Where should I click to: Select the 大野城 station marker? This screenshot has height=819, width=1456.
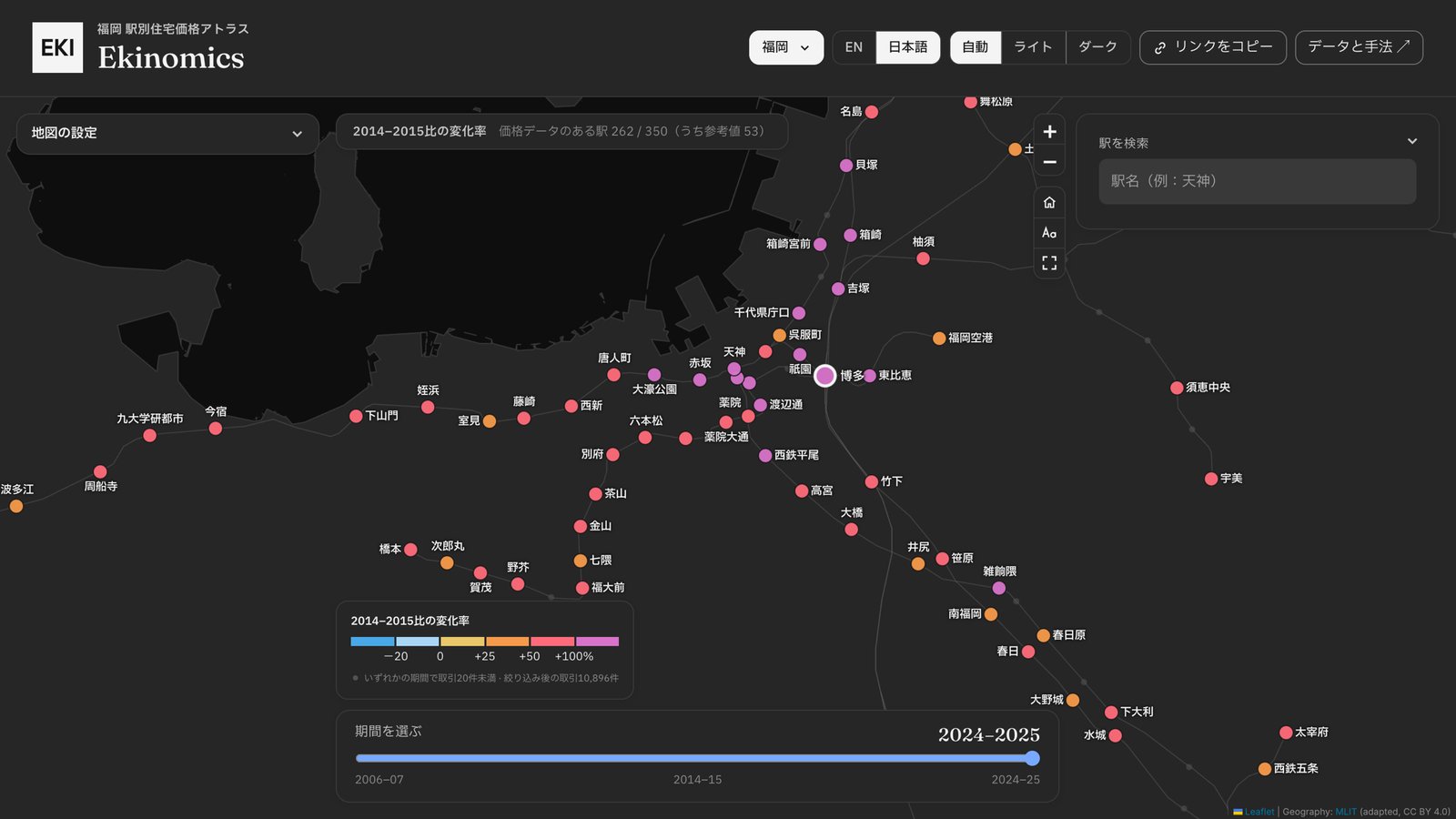1073,700
